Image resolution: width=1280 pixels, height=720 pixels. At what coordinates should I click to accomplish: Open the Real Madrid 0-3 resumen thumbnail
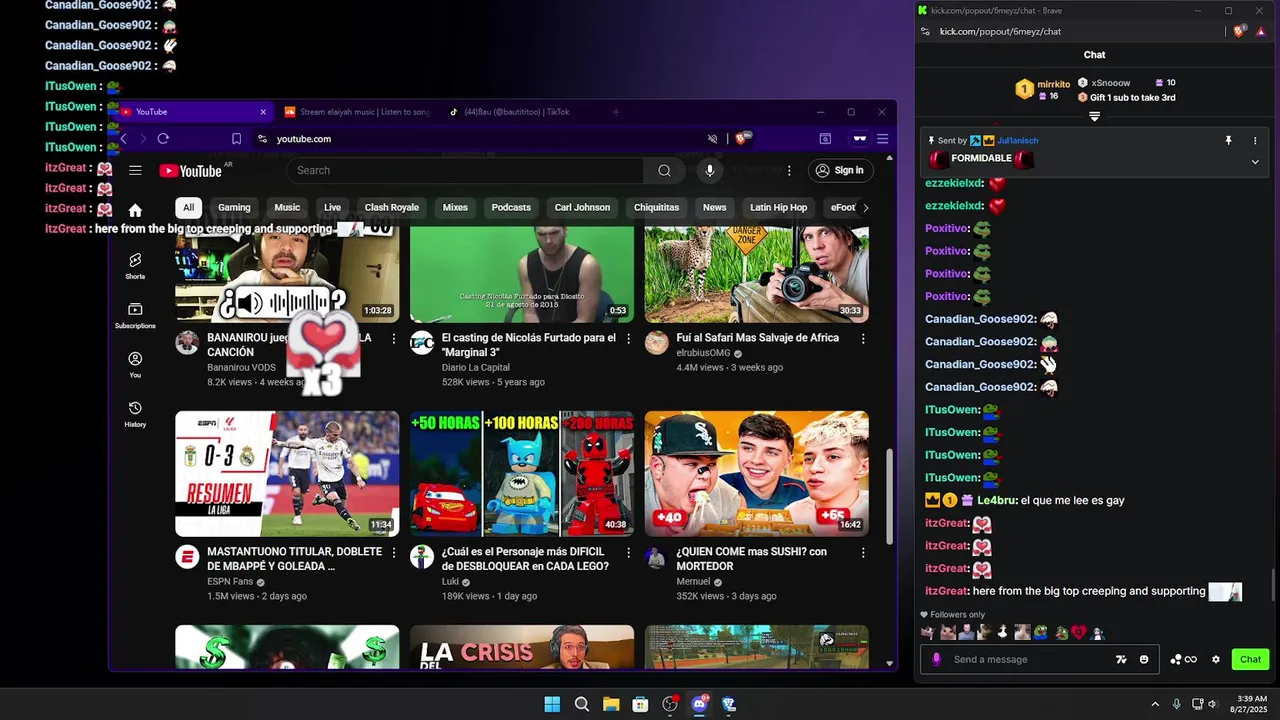point(287,474)
